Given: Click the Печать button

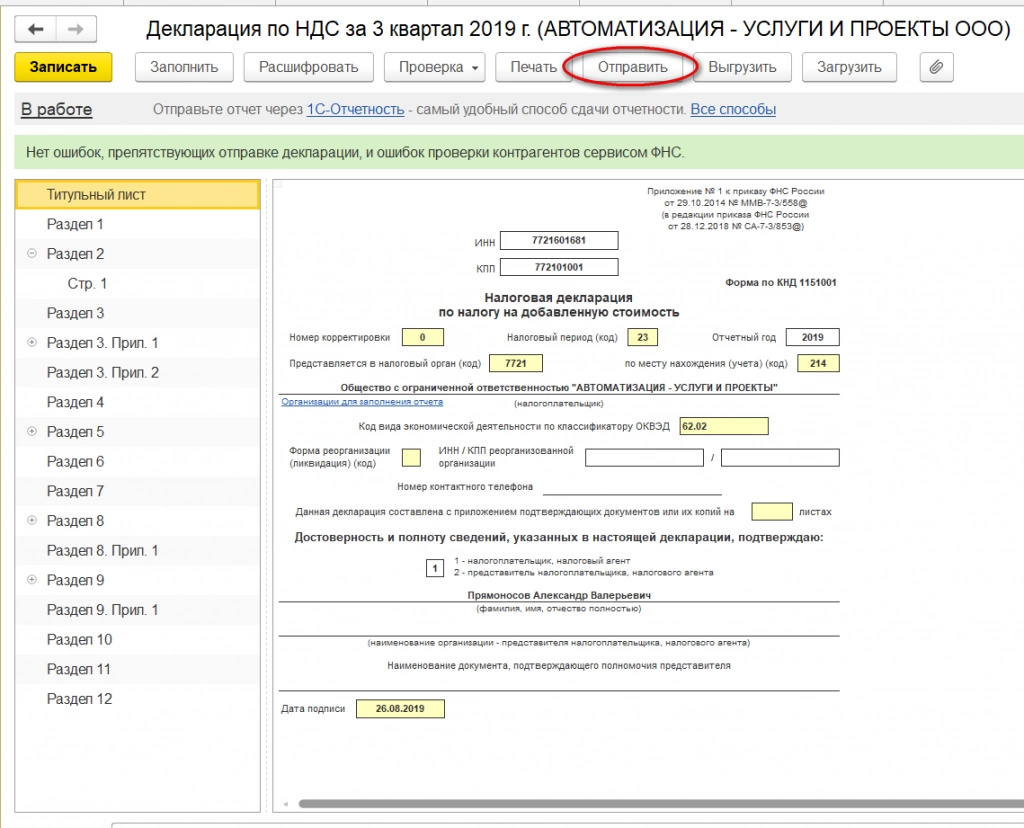Looking at the screenshot, I should 534,67.
